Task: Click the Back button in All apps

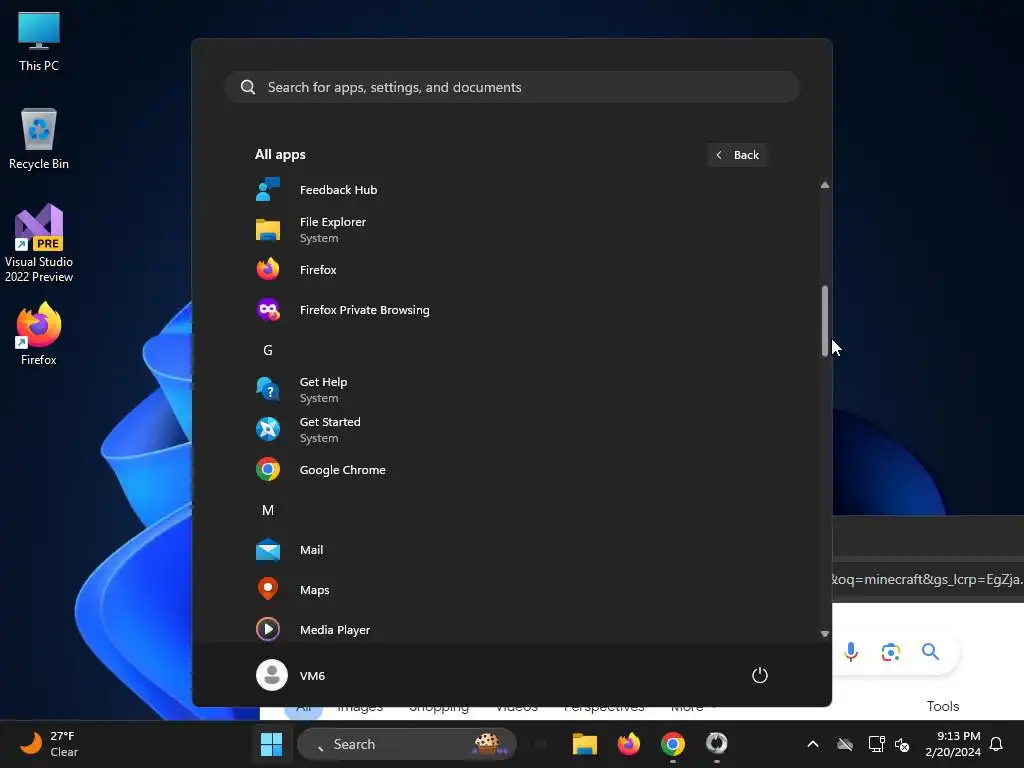Action: [737, 155]
